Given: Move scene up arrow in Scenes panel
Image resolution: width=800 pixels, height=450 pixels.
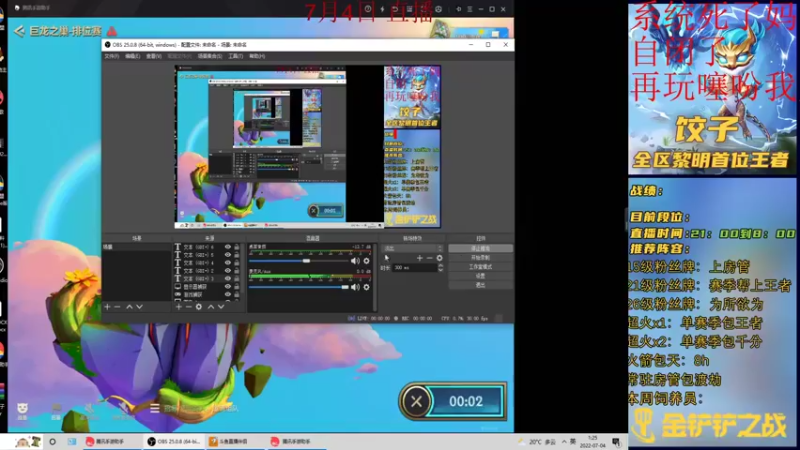Looking at the screenshot, I should click(130, 307).
